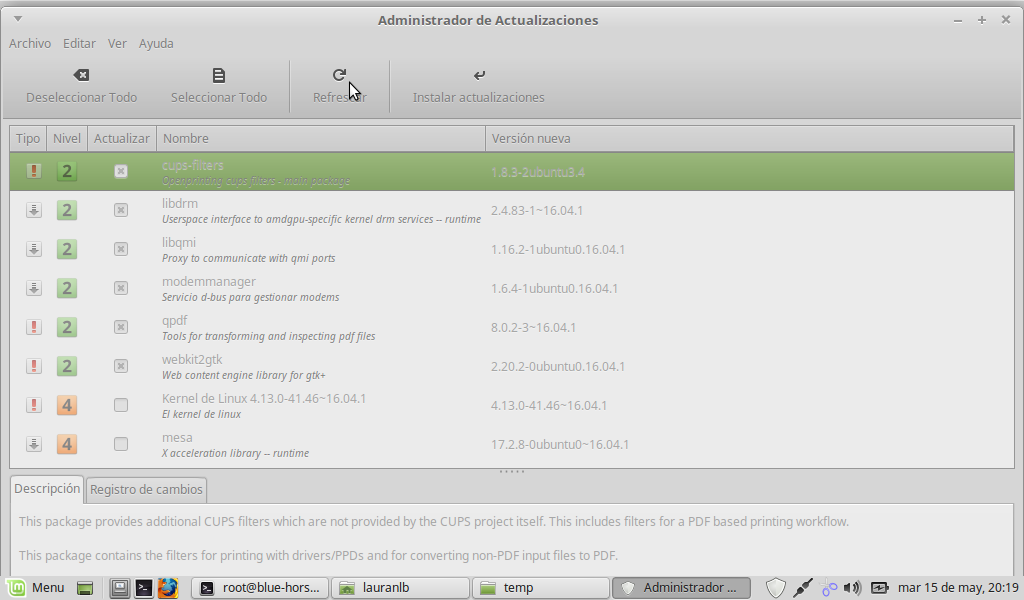1024x600 pixels.
Task: Click the Instalar actualizaciones arrow icon
Action: click(x=479, y=75)
